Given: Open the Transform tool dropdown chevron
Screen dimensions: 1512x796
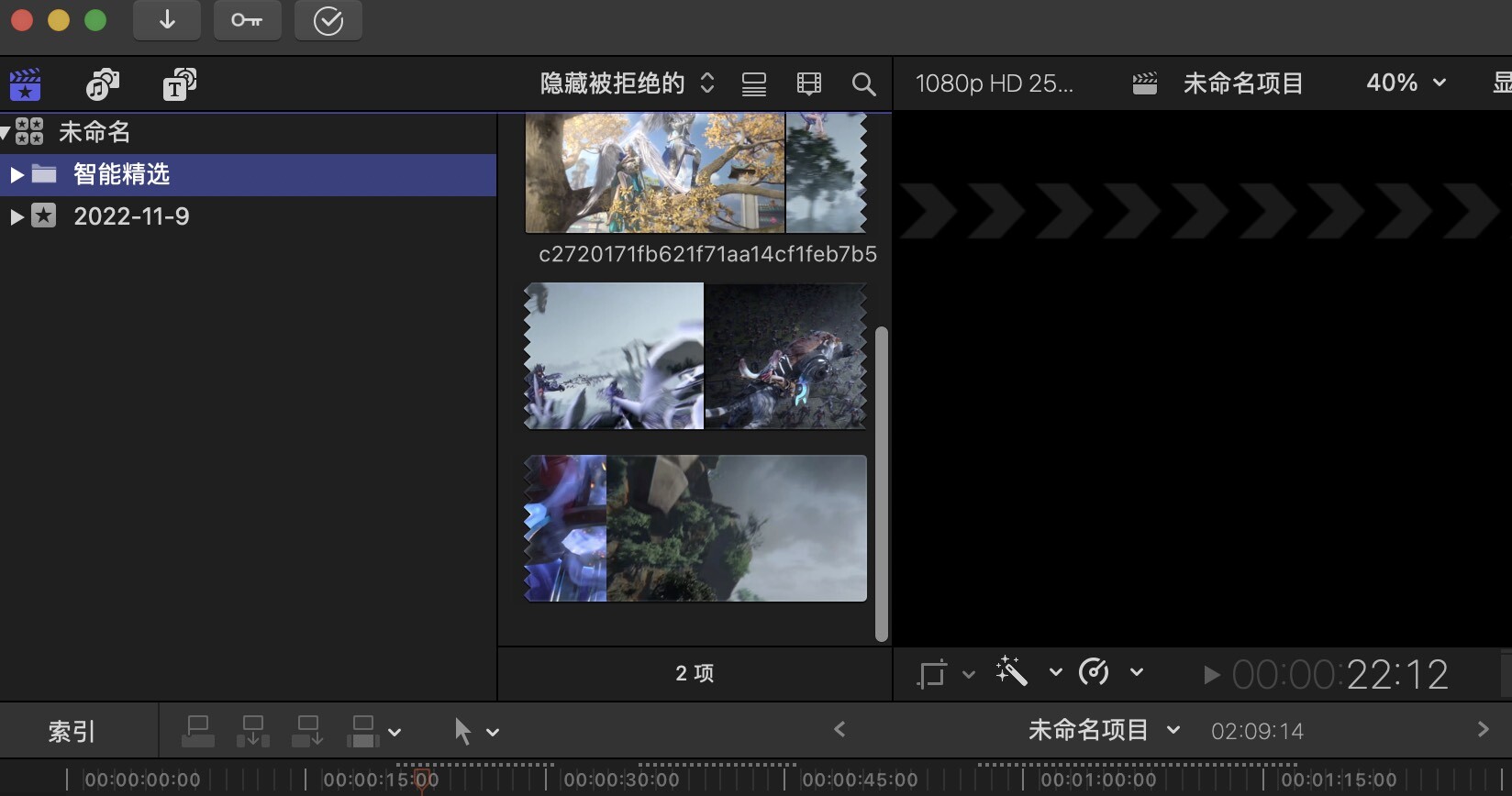Looking at the screenshot, I should click(x=969, y=674).
